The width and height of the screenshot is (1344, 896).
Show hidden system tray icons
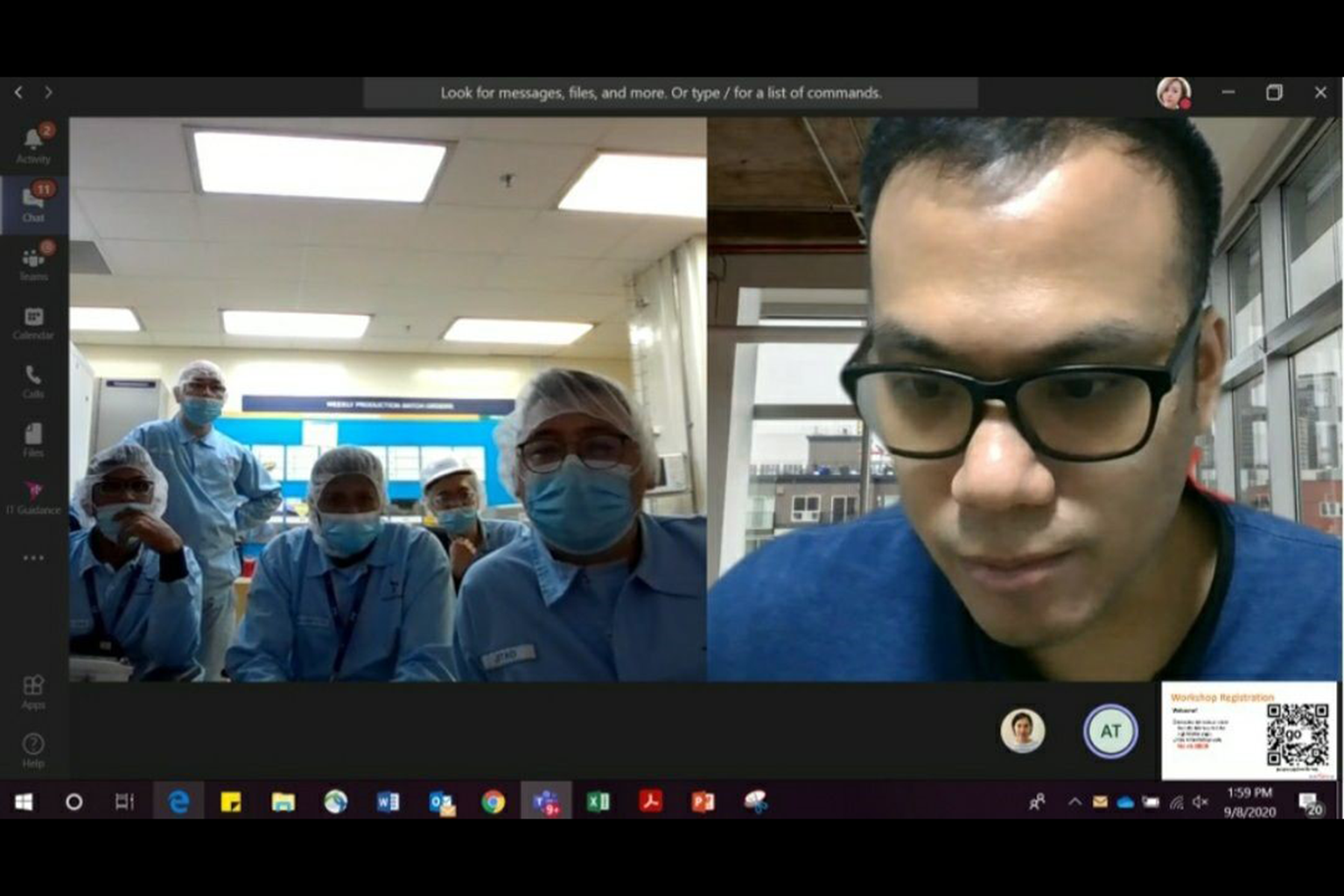pos(1074,801)
